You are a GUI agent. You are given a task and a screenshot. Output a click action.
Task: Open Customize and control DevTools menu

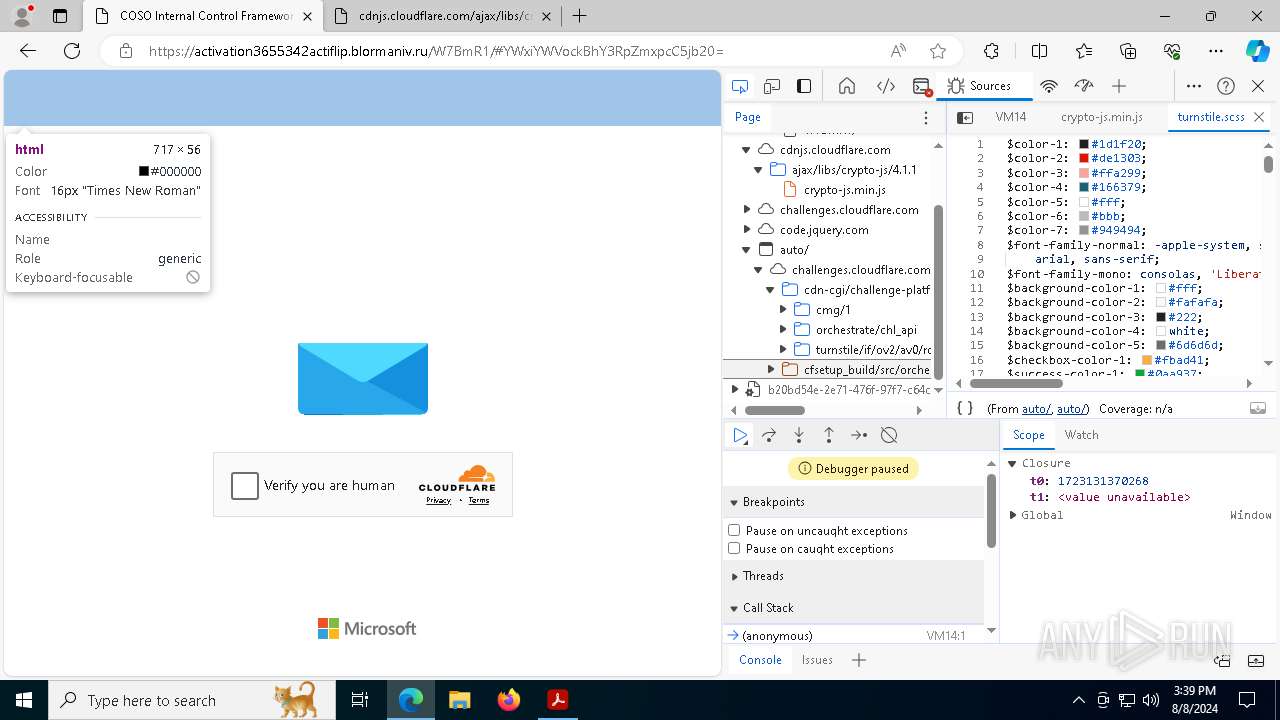pyautogui.click(x=1194, y=86)
